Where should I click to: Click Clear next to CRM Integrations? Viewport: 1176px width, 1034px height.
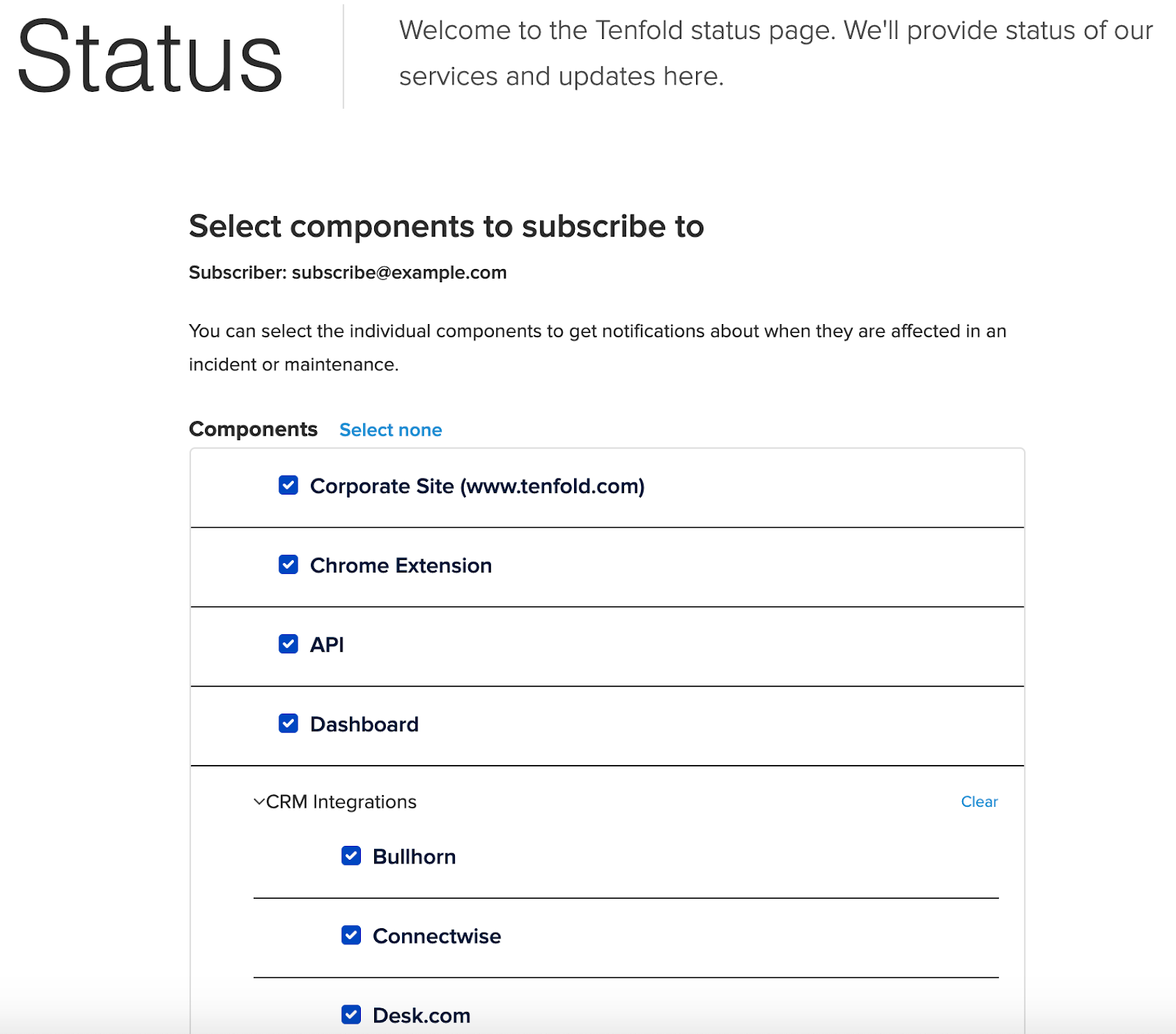[979, 802]
